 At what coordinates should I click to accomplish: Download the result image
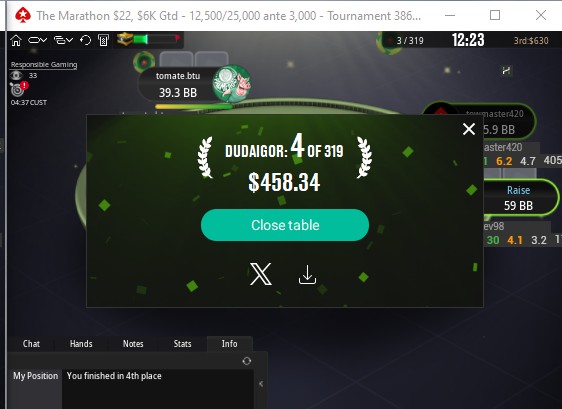[x=307, y=275]
